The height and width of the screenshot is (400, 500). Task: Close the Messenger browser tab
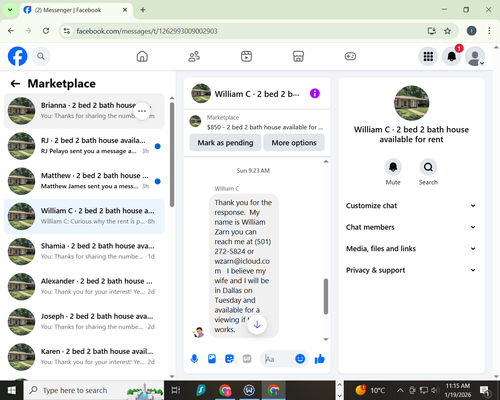coord(125,10)
